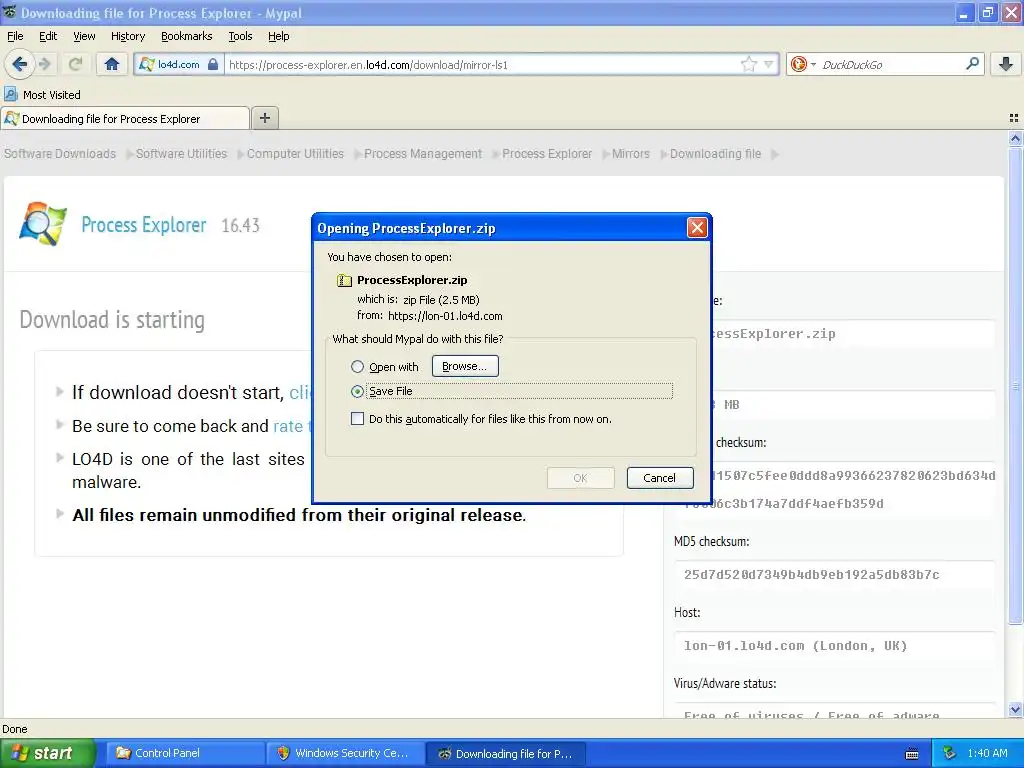Click the 1:40 AM clock

click(x=987, y=753)
